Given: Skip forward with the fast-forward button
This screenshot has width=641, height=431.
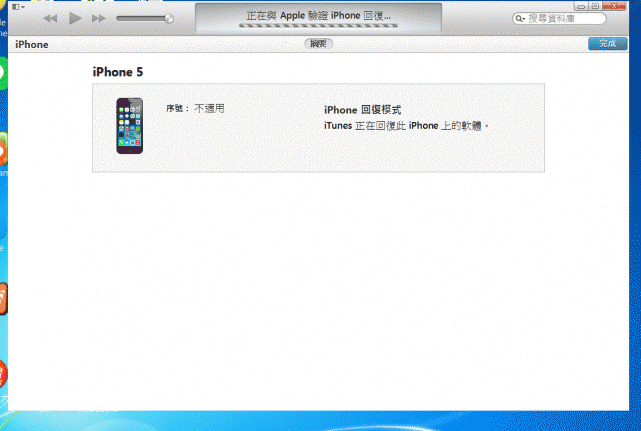Looking at the screenshot, I should tap(99, 18).
